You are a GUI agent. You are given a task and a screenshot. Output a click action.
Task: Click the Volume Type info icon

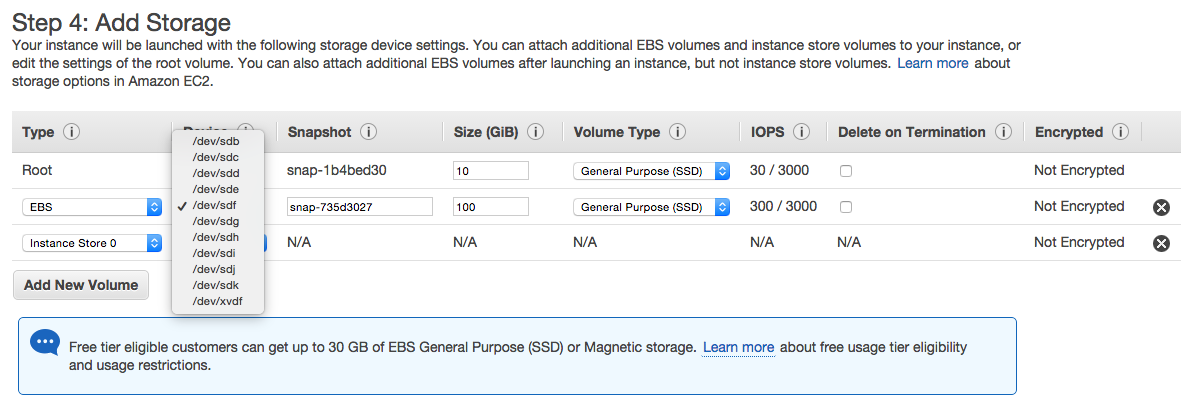click(677, 132)
